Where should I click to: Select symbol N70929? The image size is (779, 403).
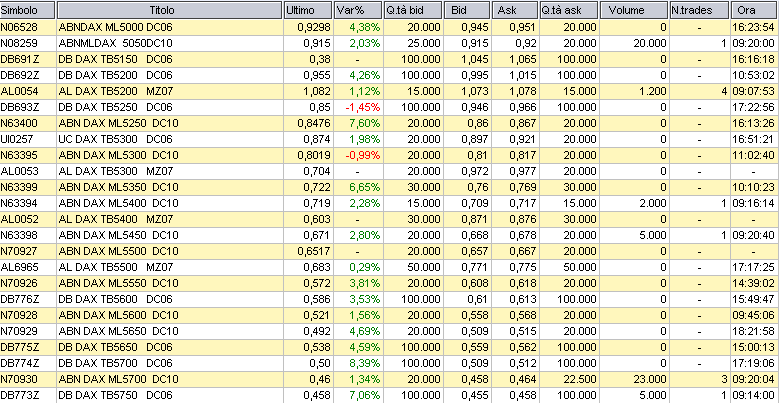point(19,330)
